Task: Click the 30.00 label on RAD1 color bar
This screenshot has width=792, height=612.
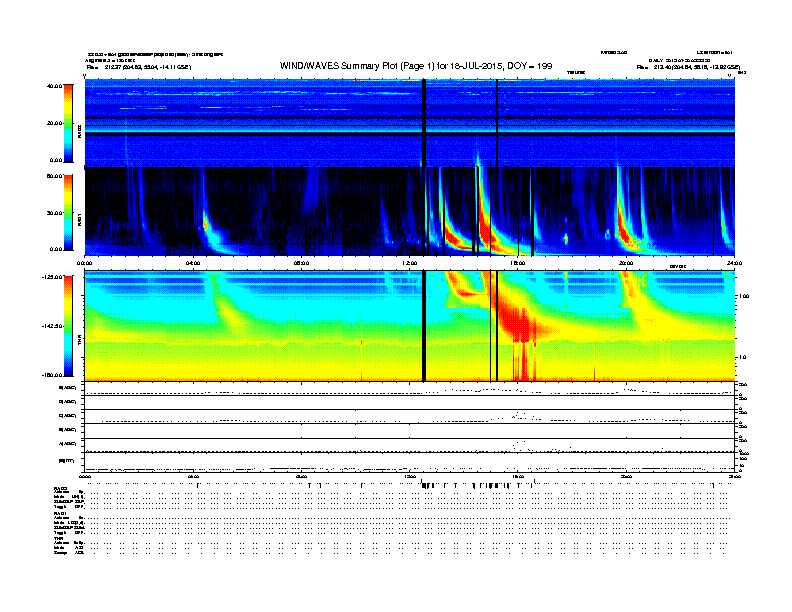Action: [54, 213]
